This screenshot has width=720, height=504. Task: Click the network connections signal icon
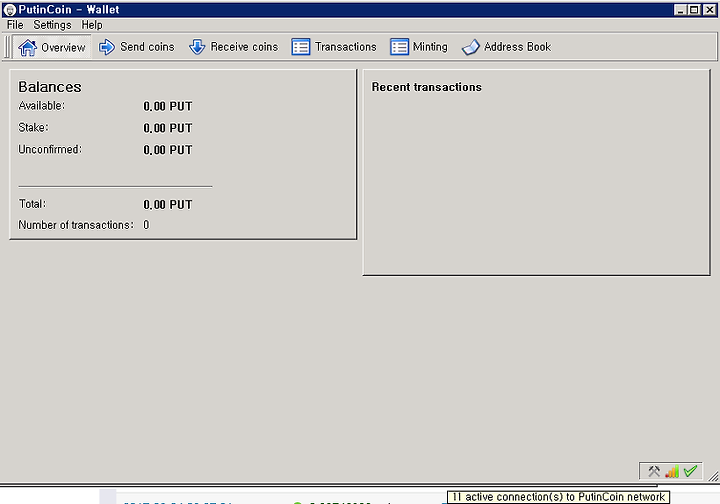click(x=672, y=471)
